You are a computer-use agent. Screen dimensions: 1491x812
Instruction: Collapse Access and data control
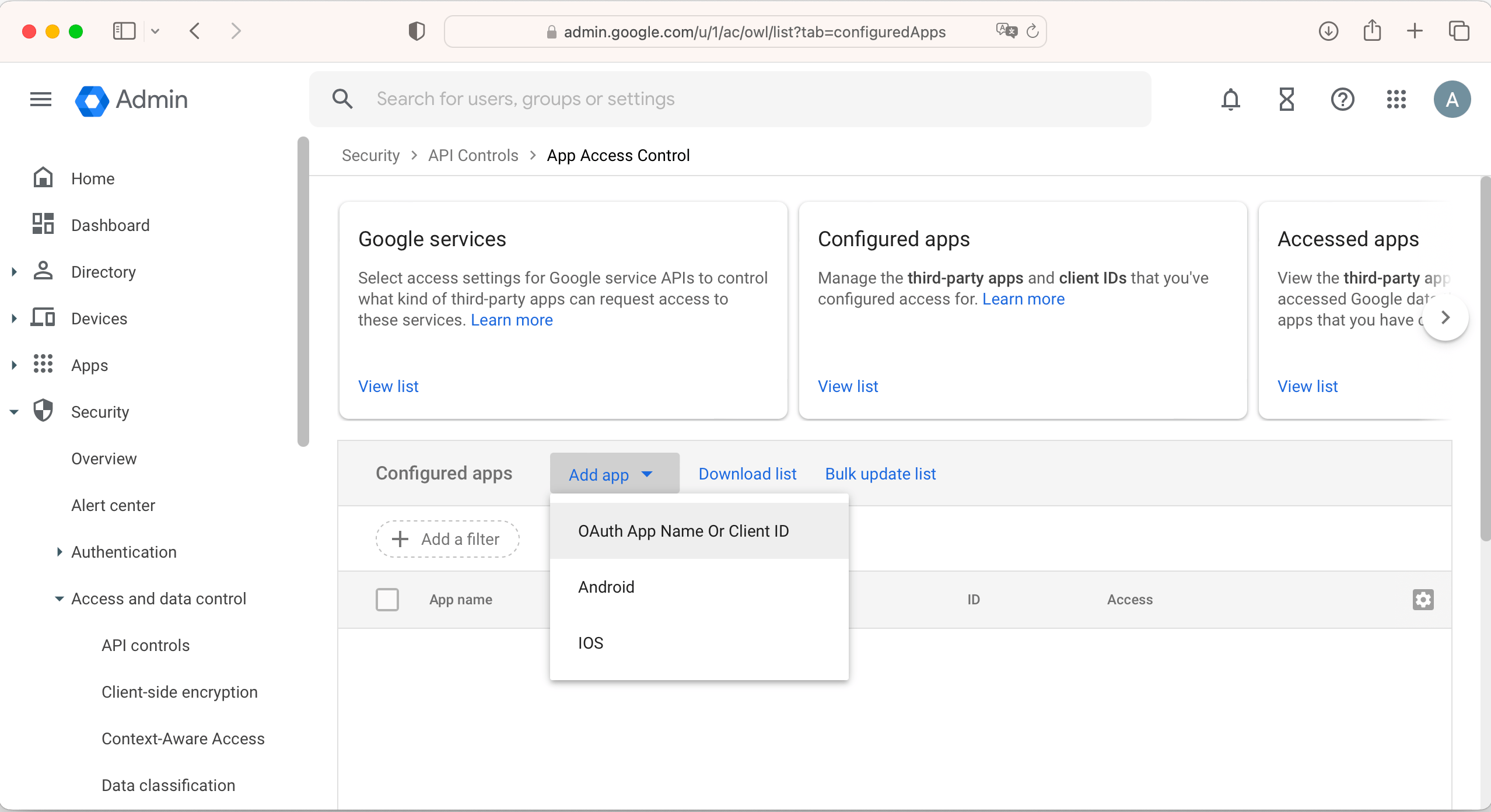[x=59, y=598]
